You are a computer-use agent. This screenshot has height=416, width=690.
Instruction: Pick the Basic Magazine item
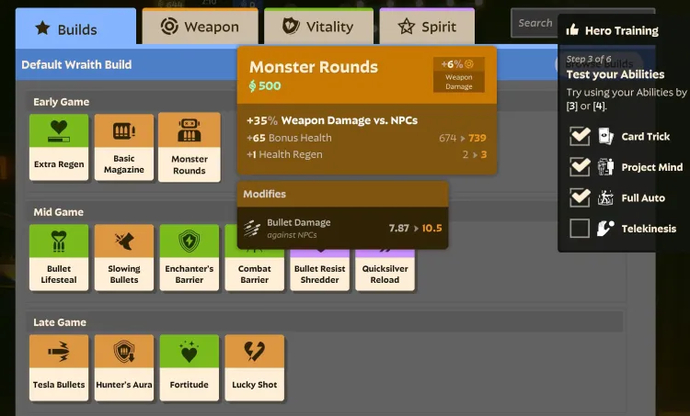pos(124,147)
